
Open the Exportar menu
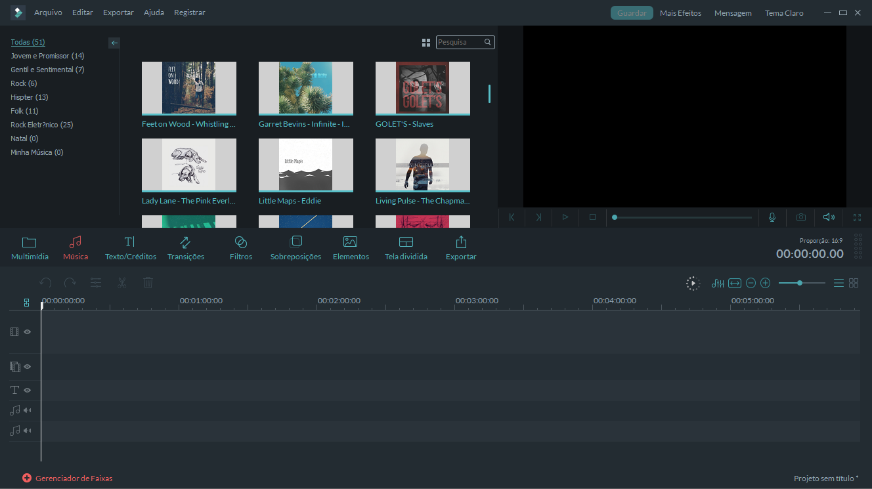(118, 12)
